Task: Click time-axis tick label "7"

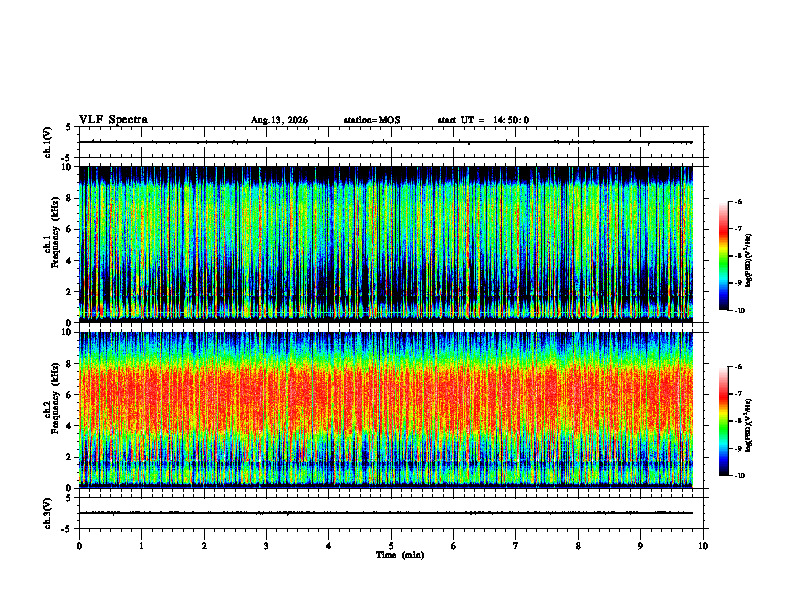Action: pos(516,546)
